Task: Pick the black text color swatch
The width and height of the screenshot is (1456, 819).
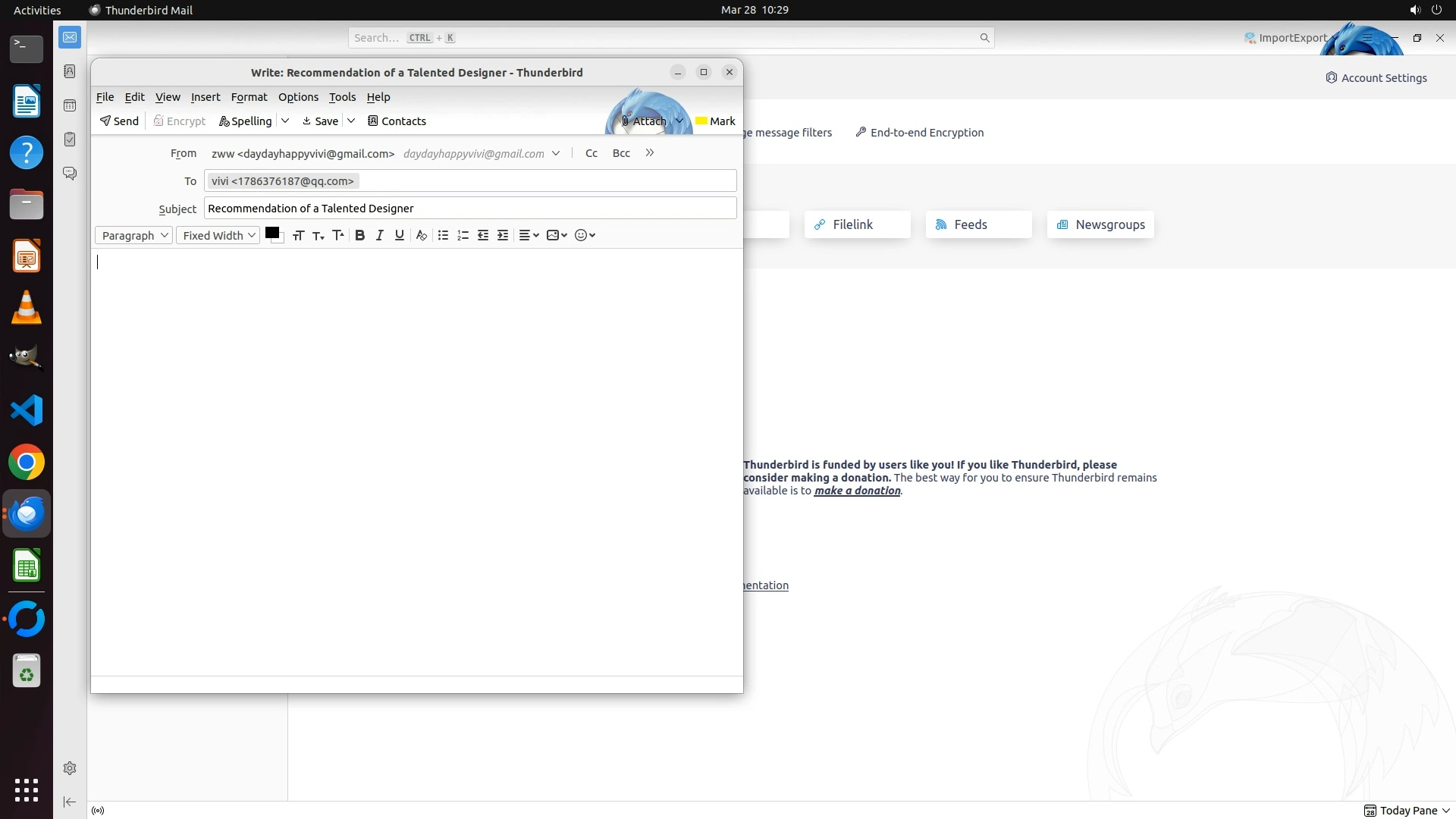Action: pos(271,233)
